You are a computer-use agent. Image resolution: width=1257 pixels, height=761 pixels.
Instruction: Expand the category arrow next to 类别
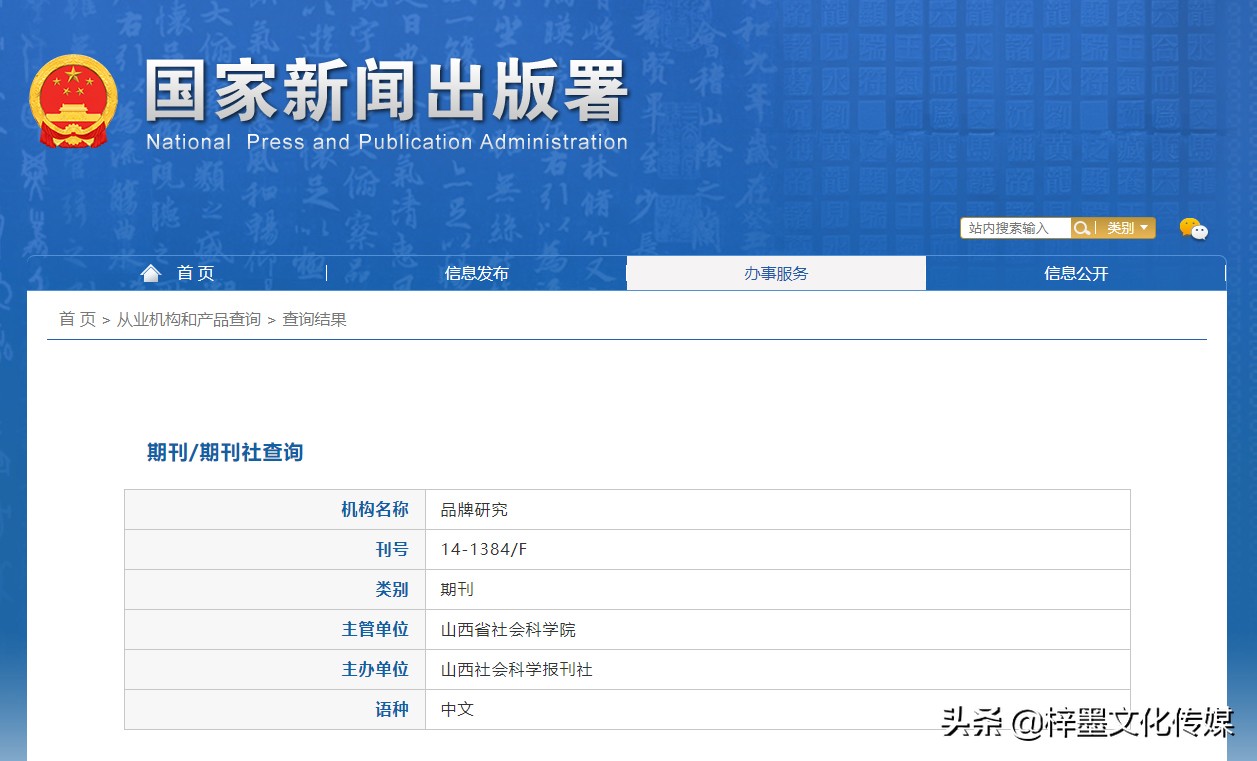[1144, 227]
